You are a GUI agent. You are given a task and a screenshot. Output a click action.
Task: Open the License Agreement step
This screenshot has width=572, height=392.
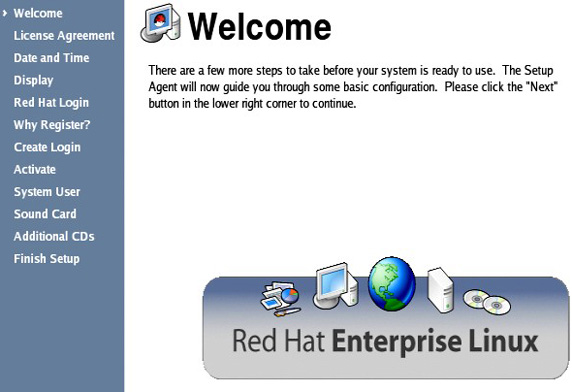click(64, 36)
